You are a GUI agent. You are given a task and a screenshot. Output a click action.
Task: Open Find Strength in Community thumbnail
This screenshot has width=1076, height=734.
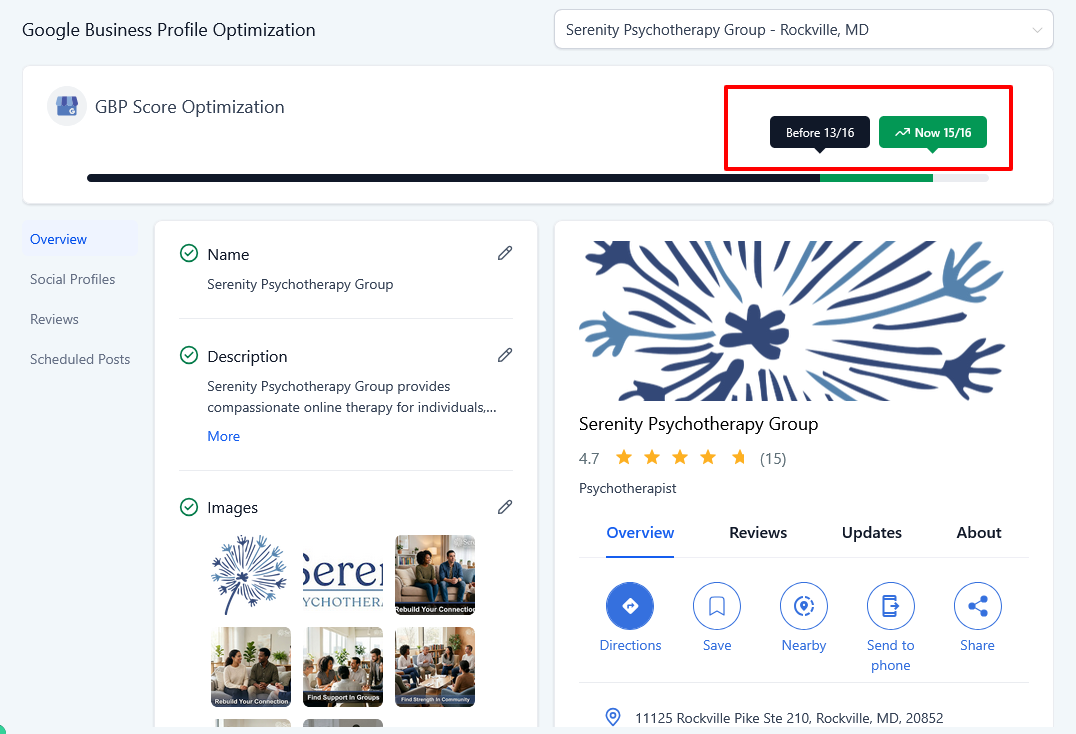(x=435, y=667)
